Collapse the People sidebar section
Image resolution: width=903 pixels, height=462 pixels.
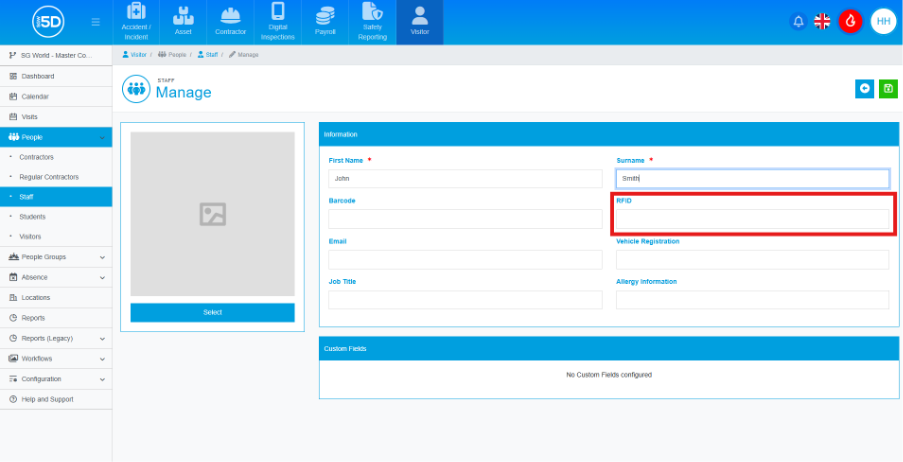[56, 137]
